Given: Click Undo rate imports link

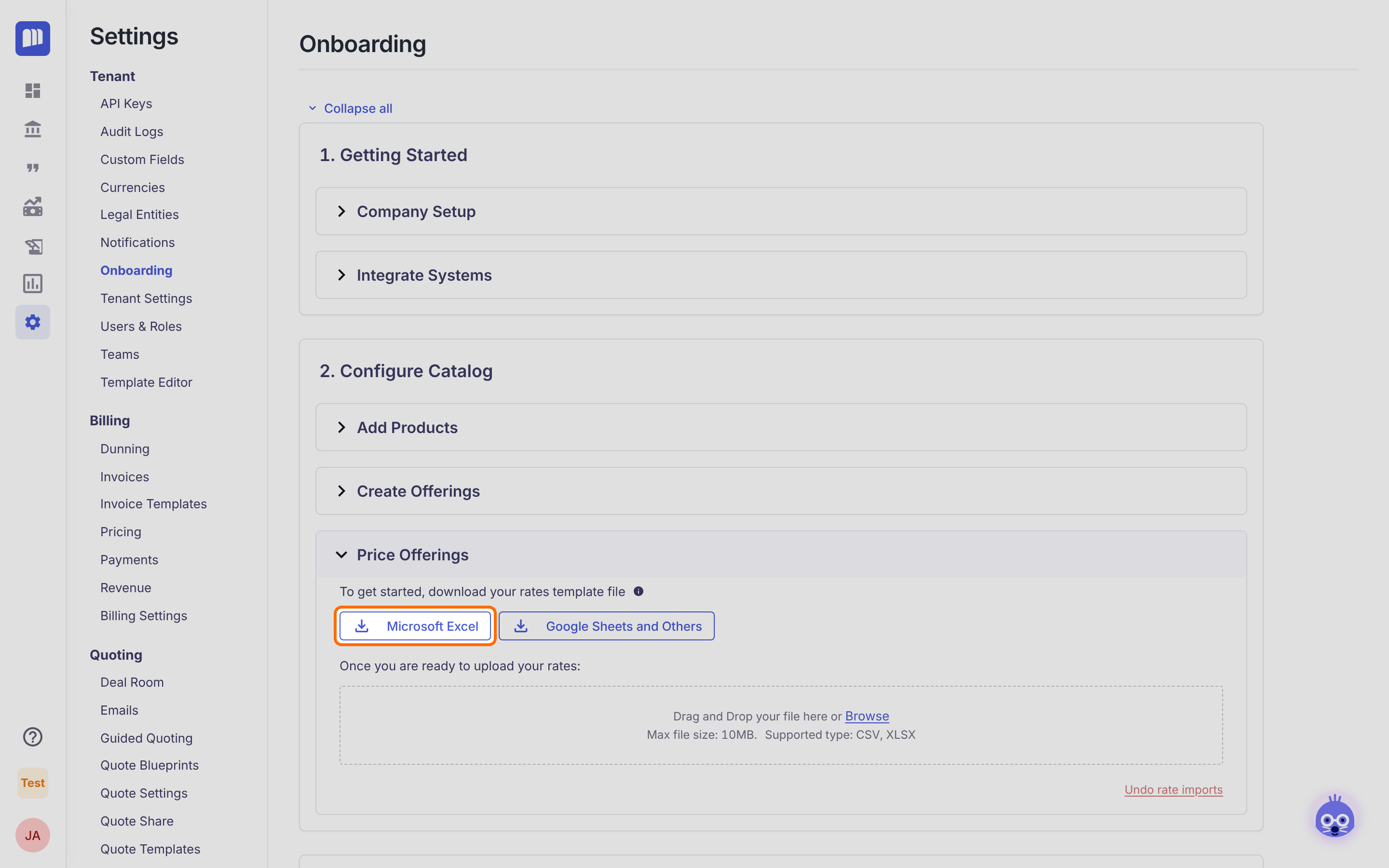Looking at the screenshot, I should click(x=1173, y=789).
